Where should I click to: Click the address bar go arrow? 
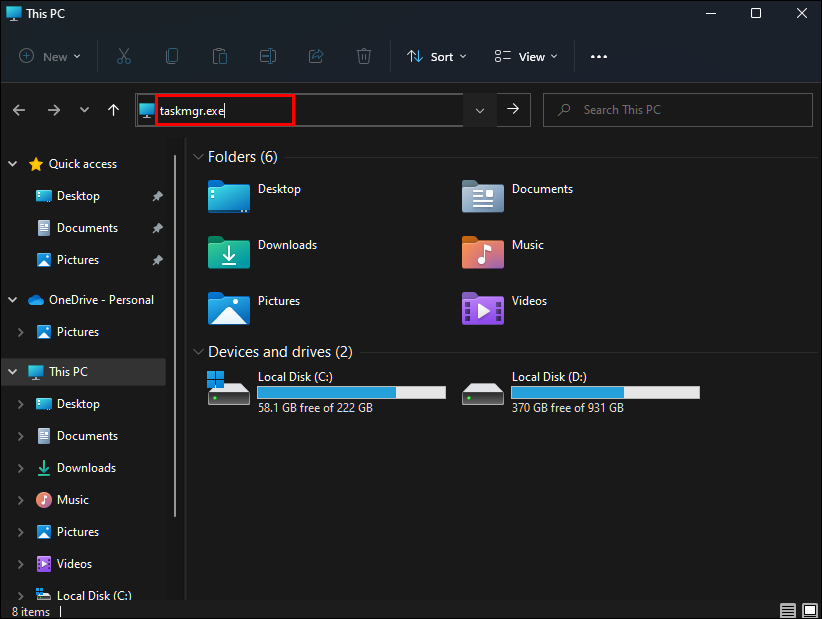tap(513, 110)
